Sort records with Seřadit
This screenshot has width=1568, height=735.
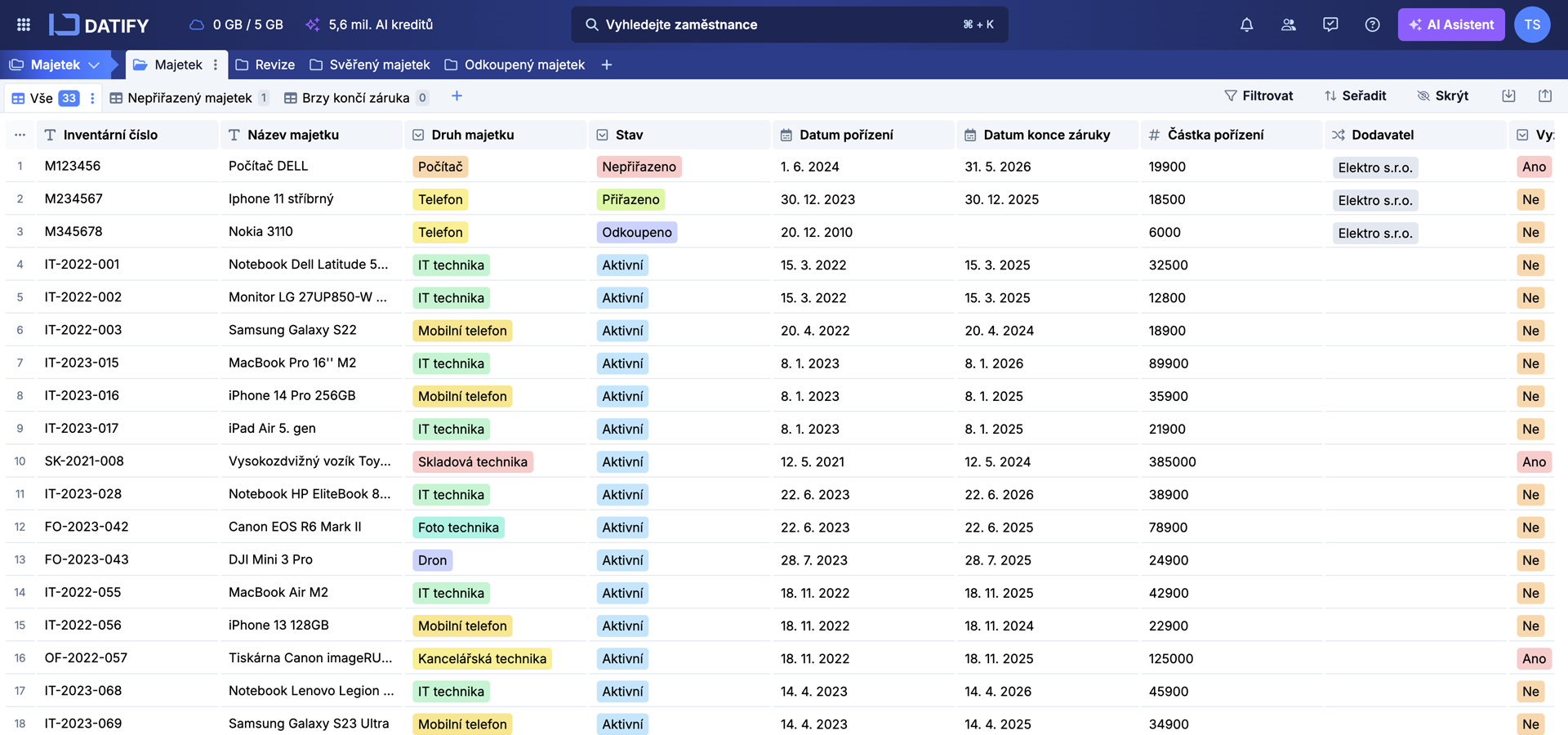[1355, 96]
